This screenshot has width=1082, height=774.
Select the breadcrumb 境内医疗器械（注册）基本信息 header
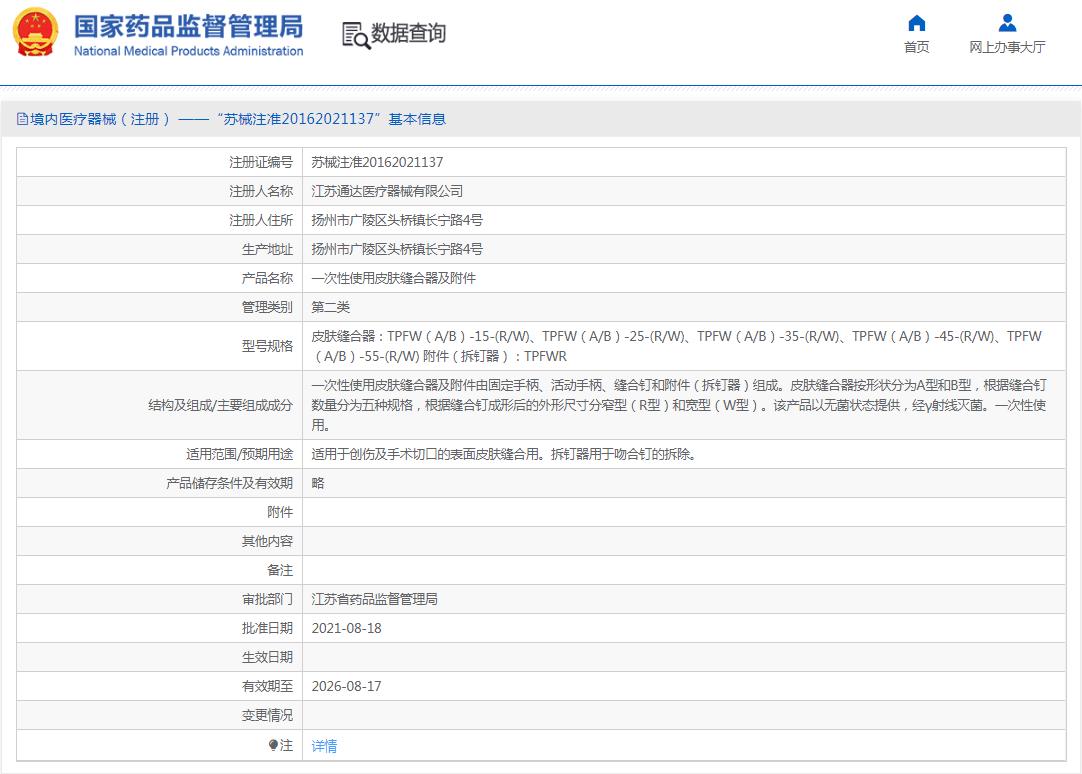231,119
